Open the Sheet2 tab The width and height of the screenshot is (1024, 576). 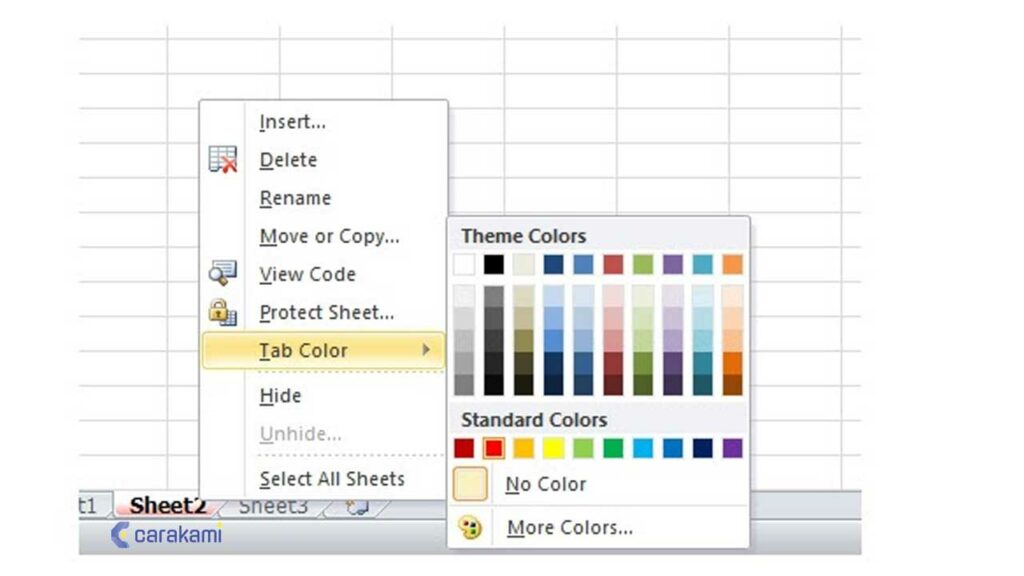pos(166,505)
